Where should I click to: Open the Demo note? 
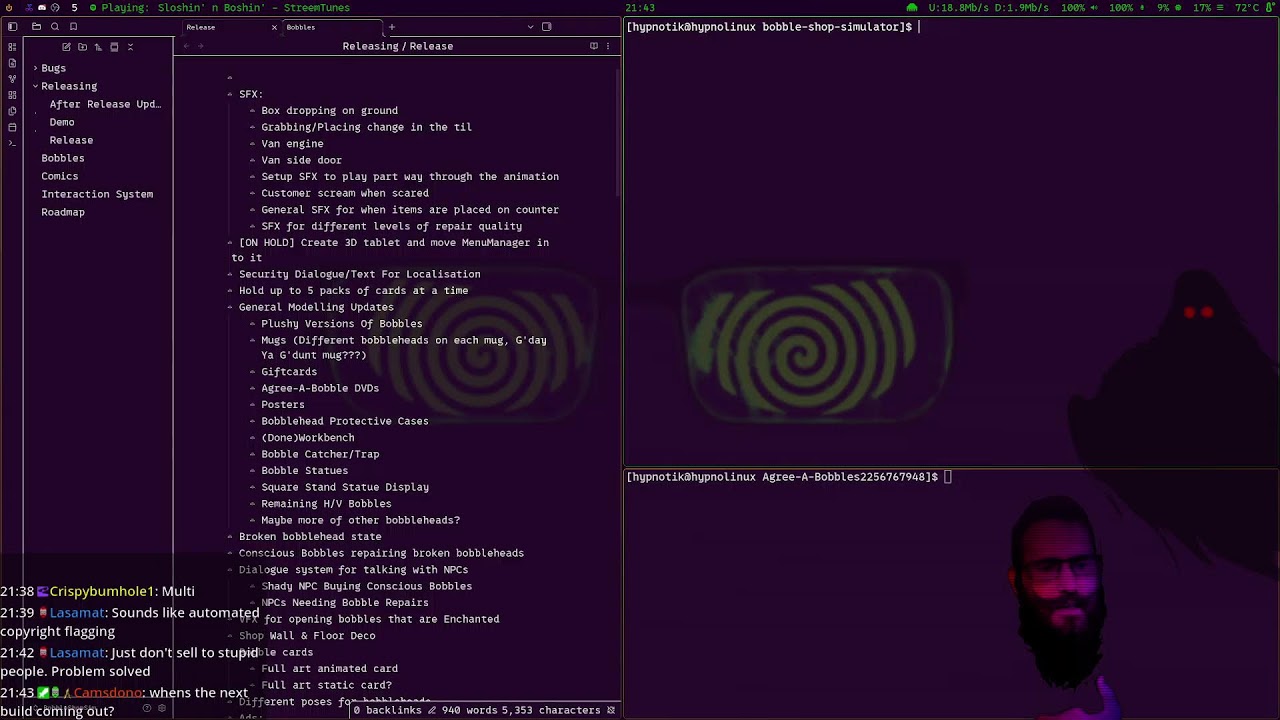tap(62, 122)
